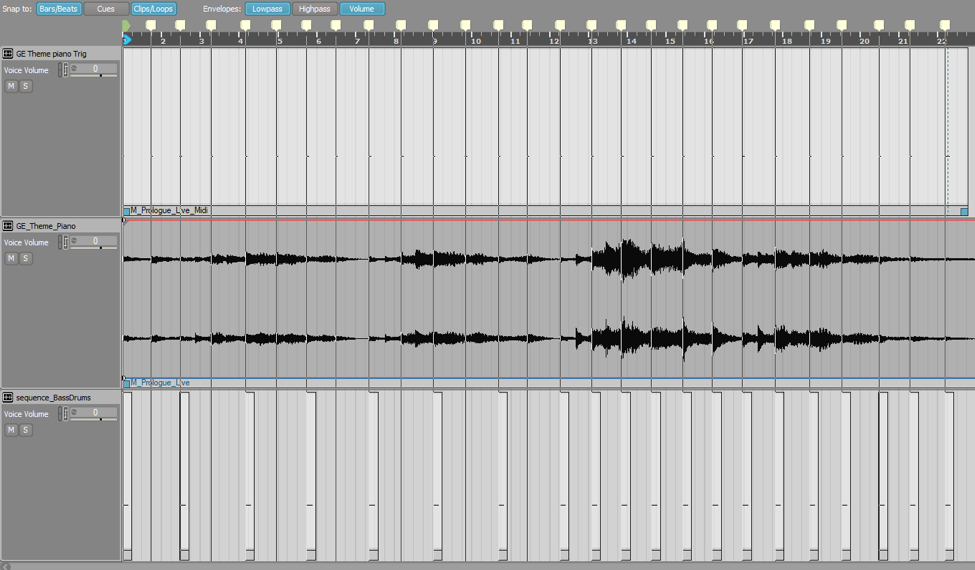
Task: Select the yellow cue above bar 13
Action: click(x=591, y=25)
